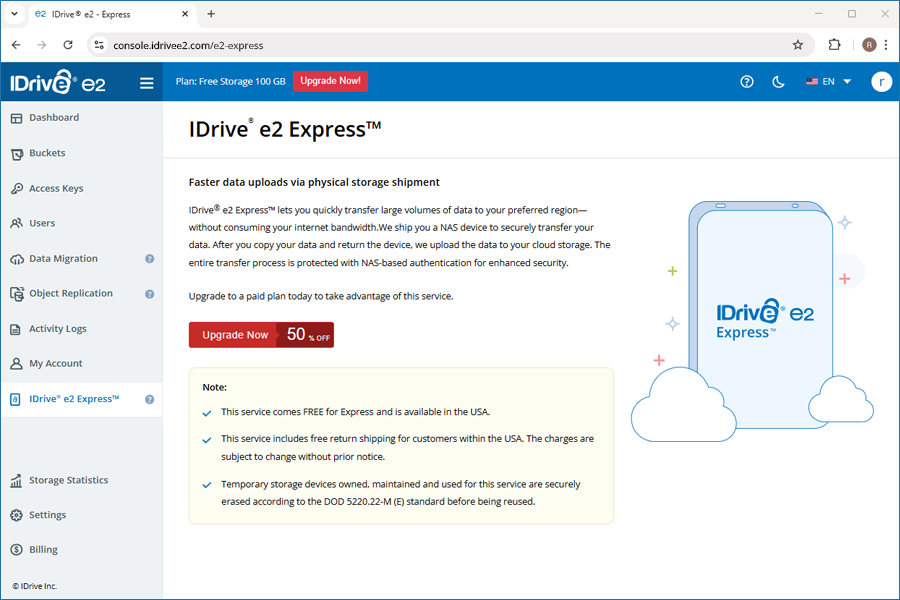
Task: Click the IDrive e2 logo
Action: [x=58, y=82]
